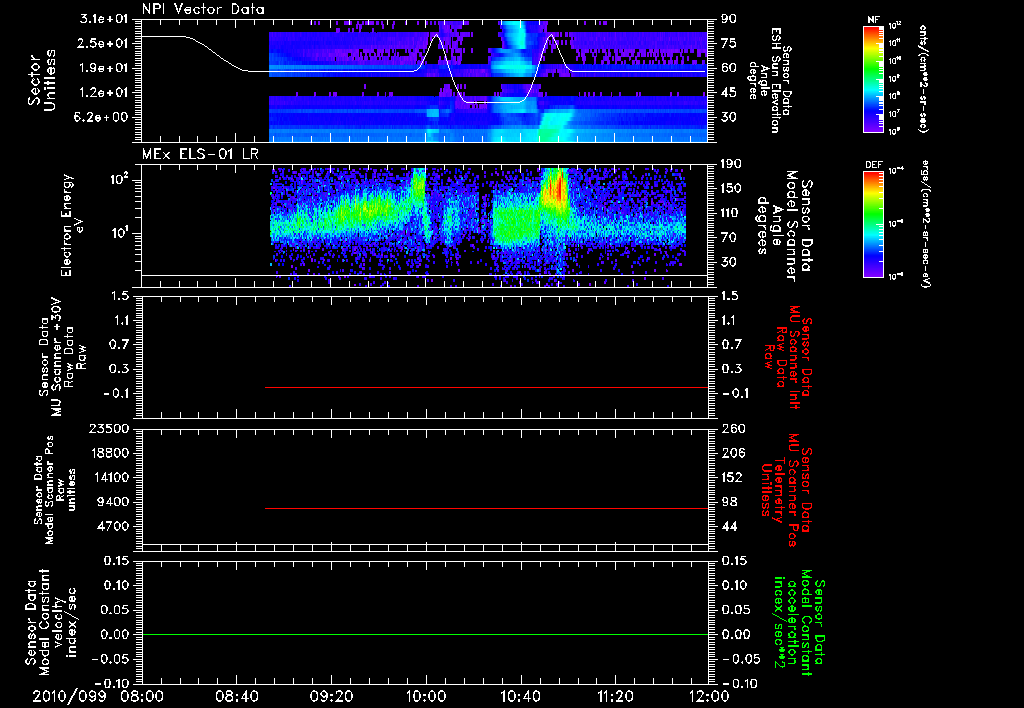This screenshot has width=1024, height=708.
Task: Click the DEF color bar title
Action: 873,165
